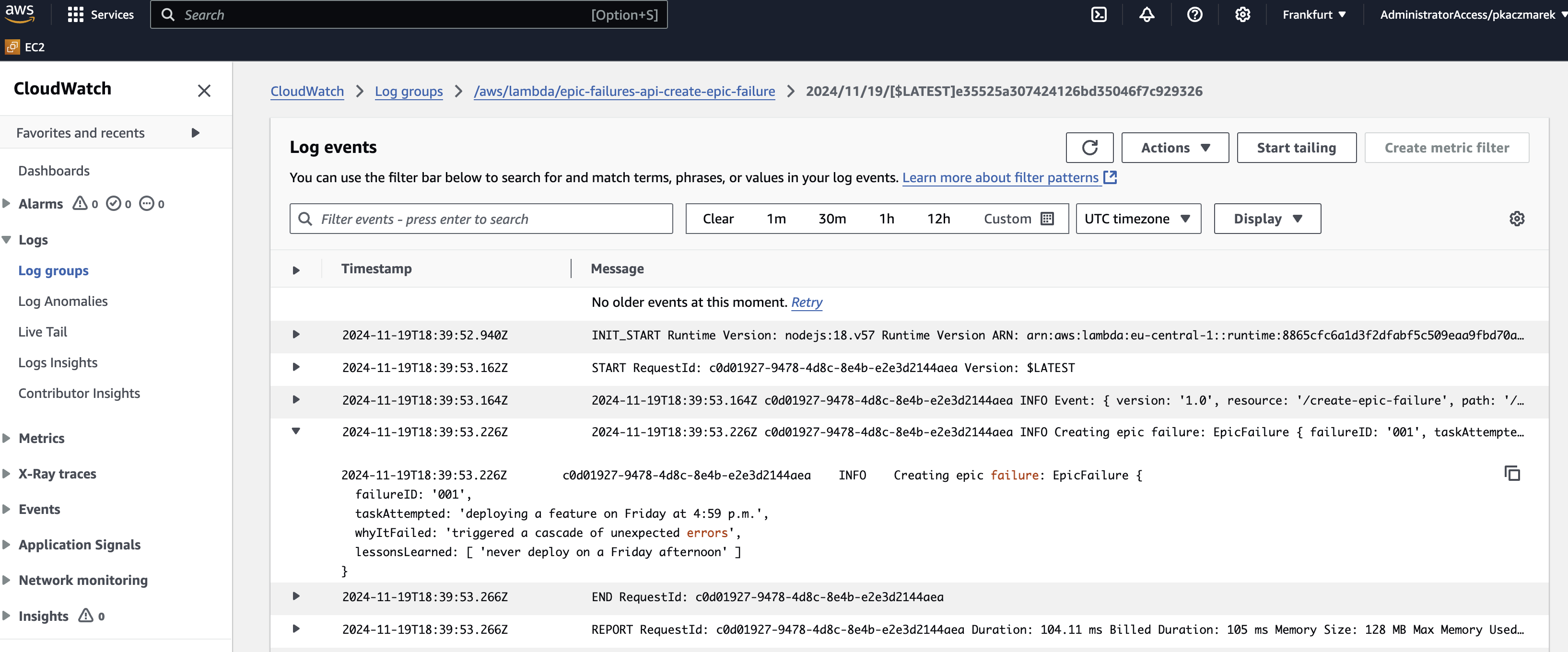
Task: Copy the expanded log message
Action: (x=1512, y=474)
